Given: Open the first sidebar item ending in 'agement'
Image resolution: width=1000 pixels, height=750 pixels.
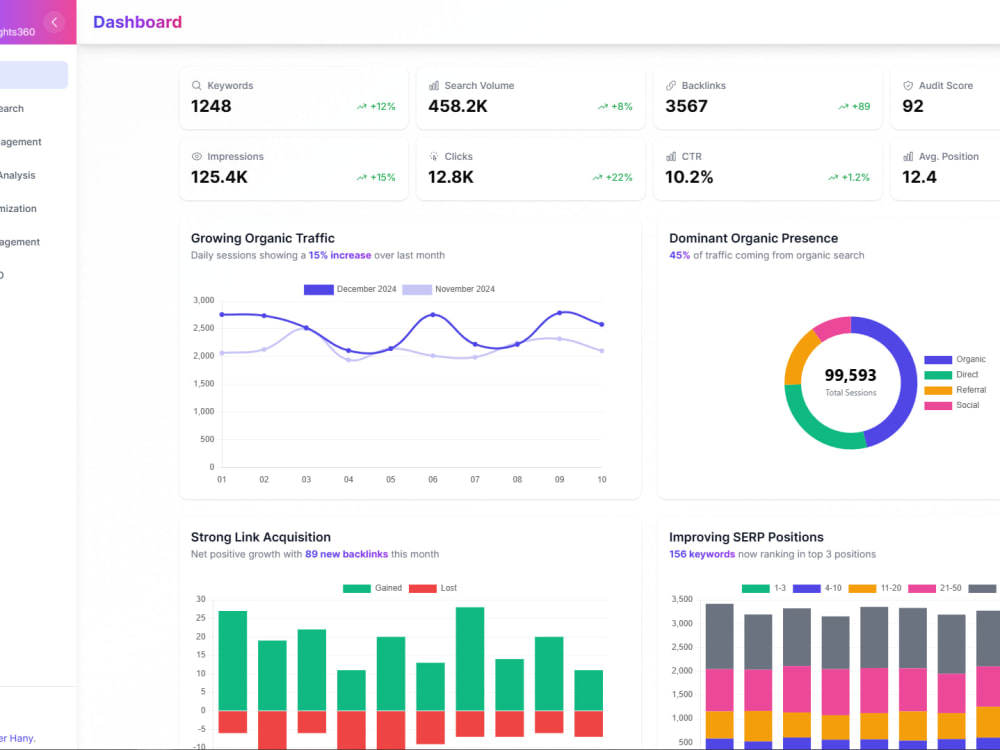Looking at the screenshot, I should [21, 142].
